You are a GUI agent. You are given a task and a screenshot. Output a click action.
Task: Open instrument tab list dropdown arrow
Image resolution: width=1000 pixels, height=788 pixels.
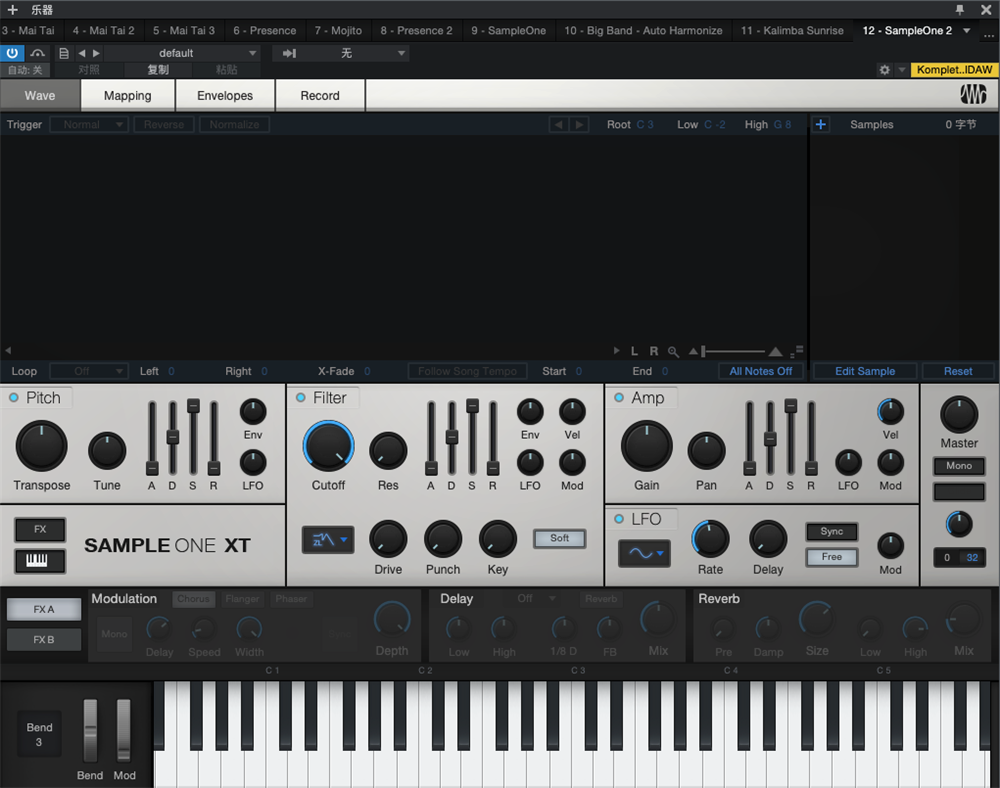coord(967,30)
